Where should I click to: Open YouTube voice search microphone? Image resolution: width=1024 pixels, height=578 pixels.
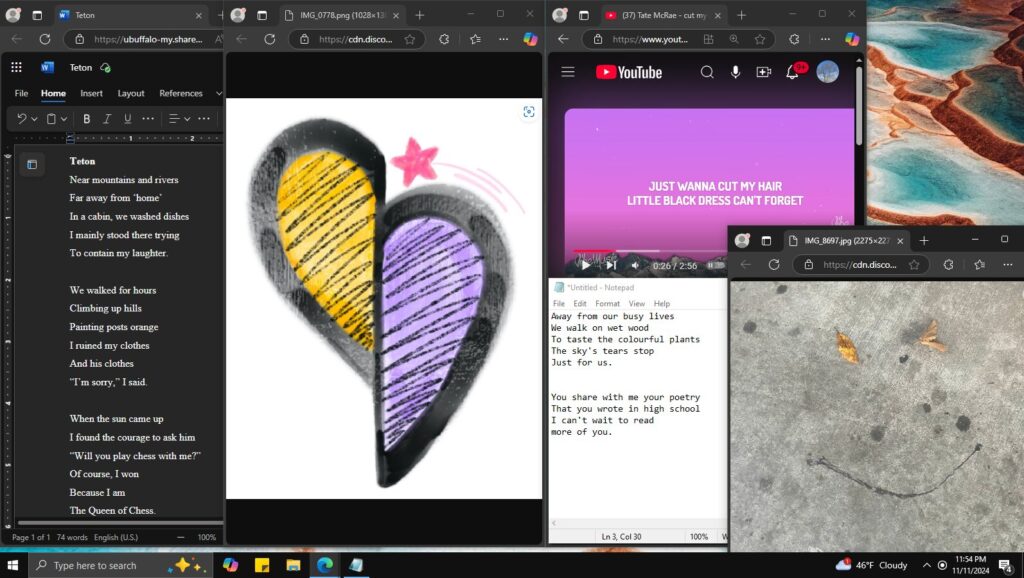[736, 72]
